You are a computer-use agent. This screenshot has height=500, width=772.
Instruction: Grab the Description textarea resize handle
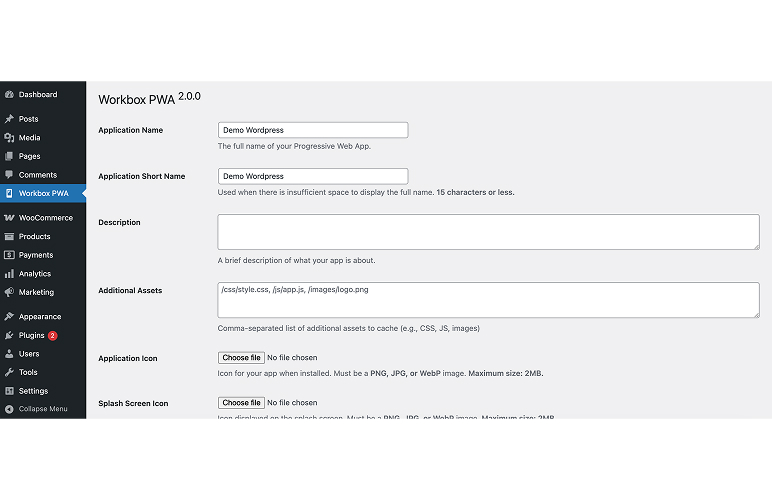[x=756, y=246]
